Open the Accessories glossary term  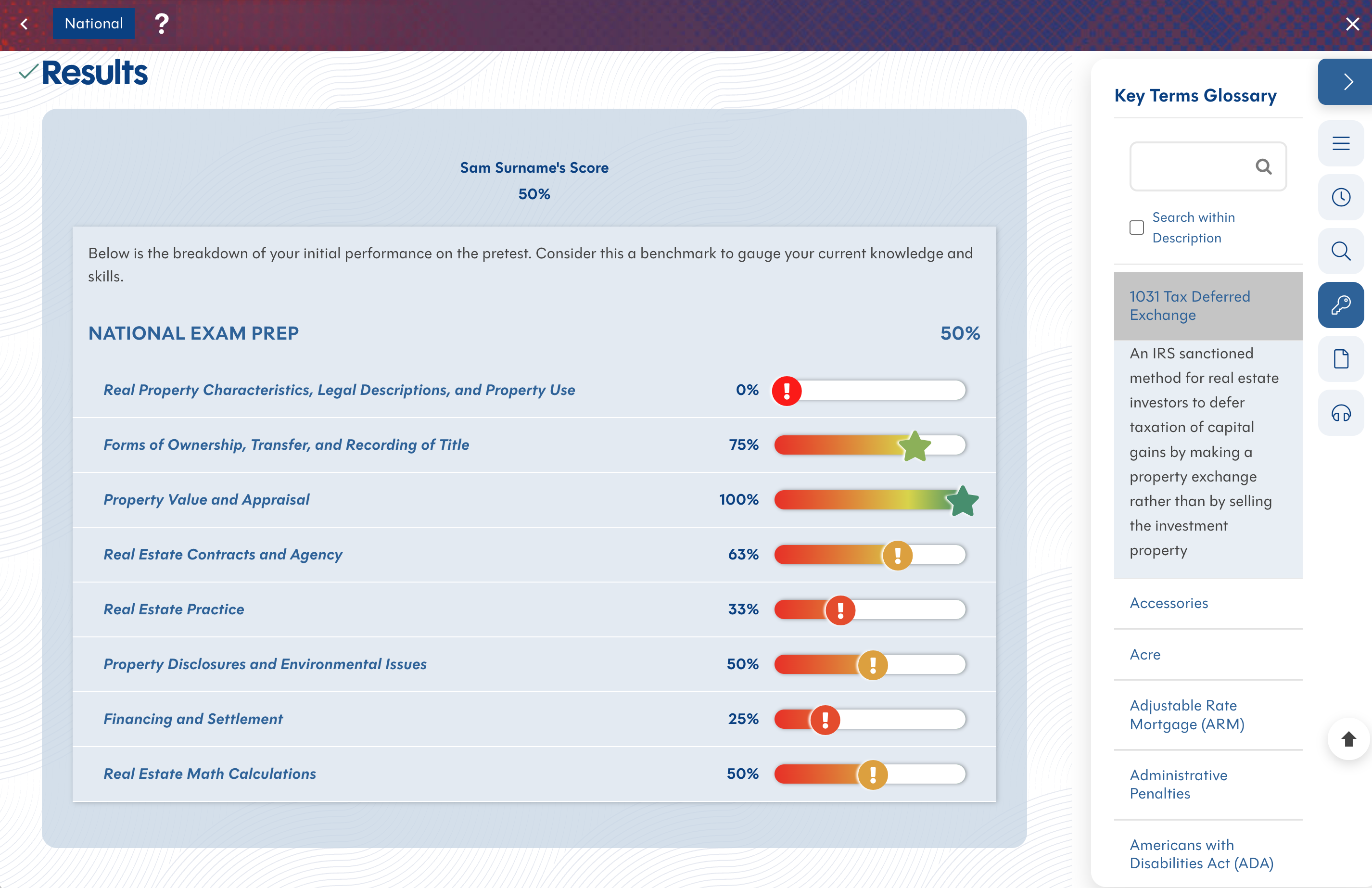(1207, 603)
